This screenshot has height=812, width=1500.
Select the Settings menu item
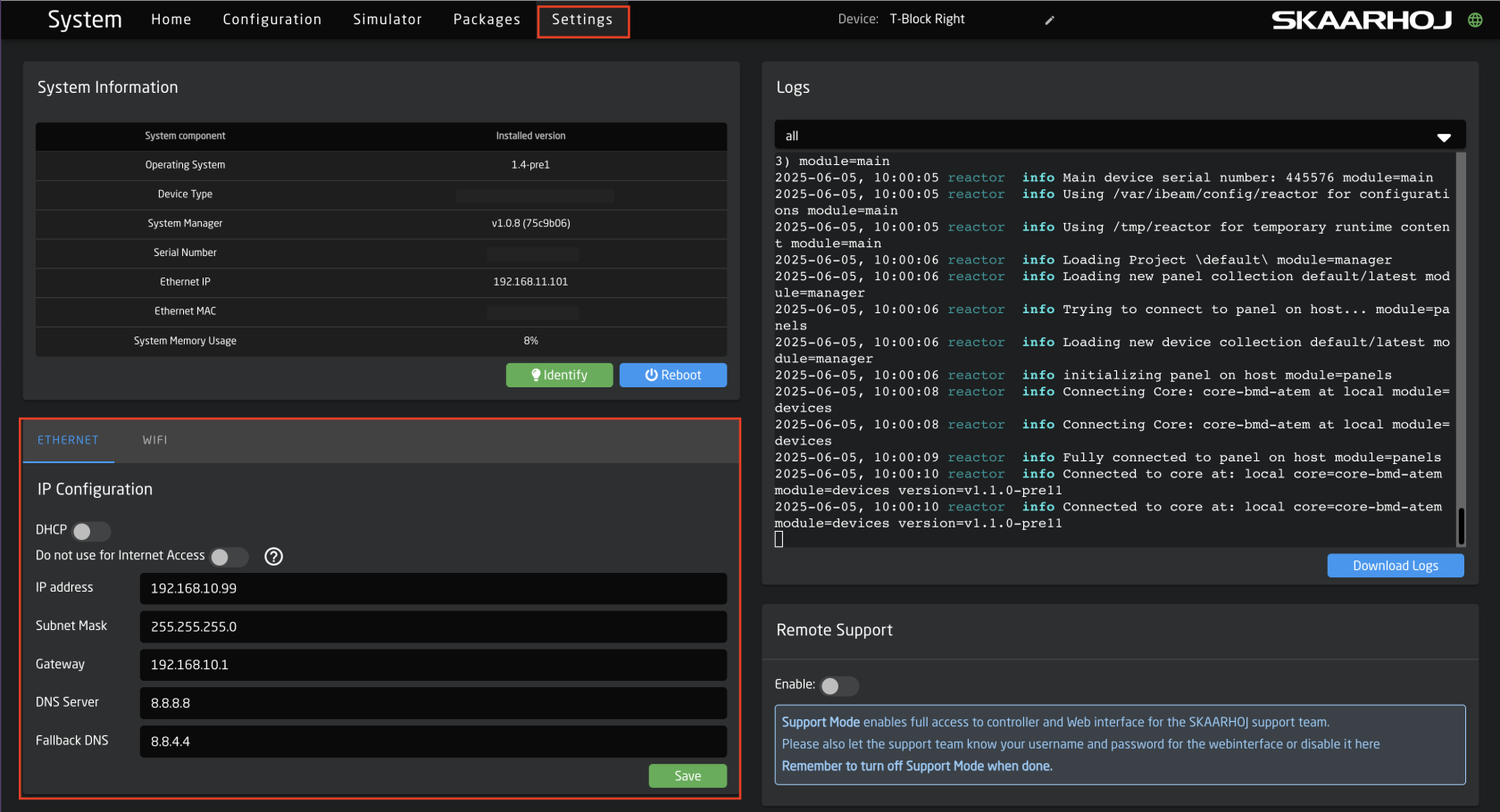(583, 20)
